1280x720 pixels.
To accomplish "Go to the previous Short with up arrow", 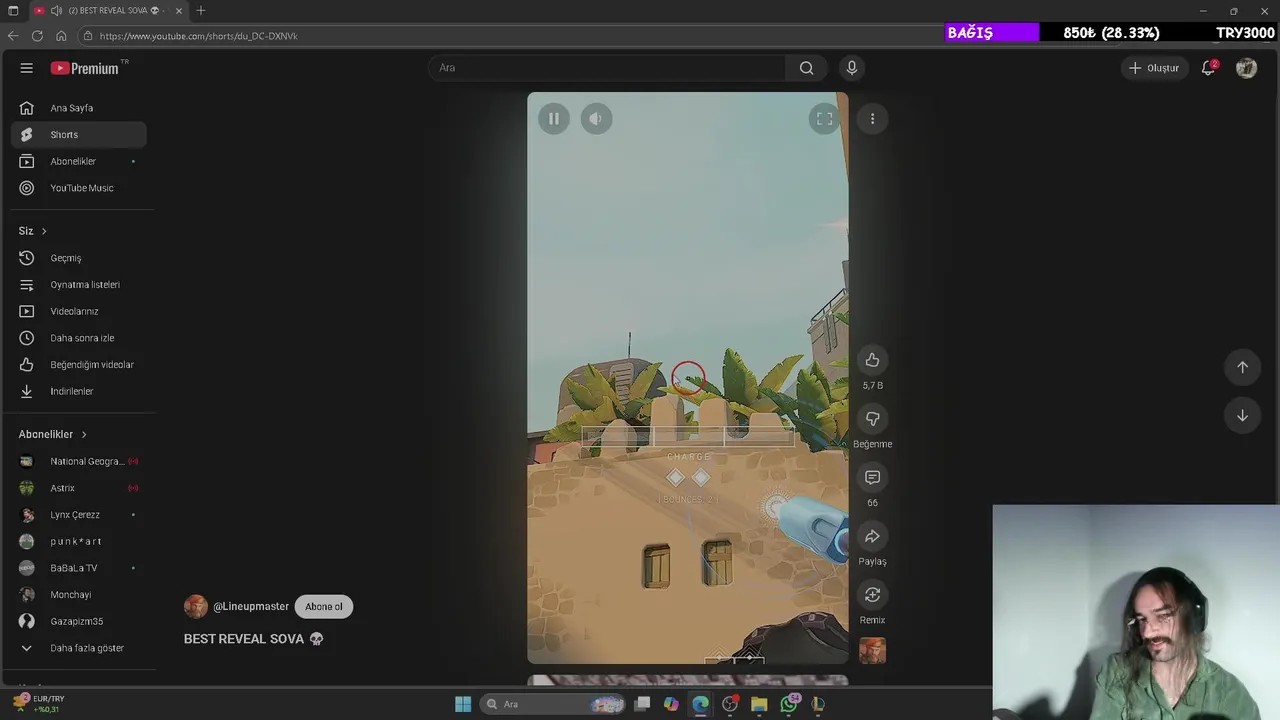I will (x=1242, y=367).
